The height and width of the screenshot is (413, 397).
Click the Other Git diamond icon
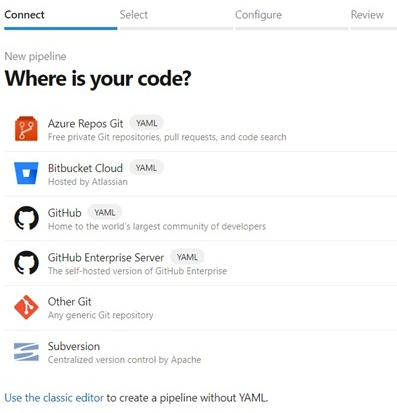click(26, 307)
